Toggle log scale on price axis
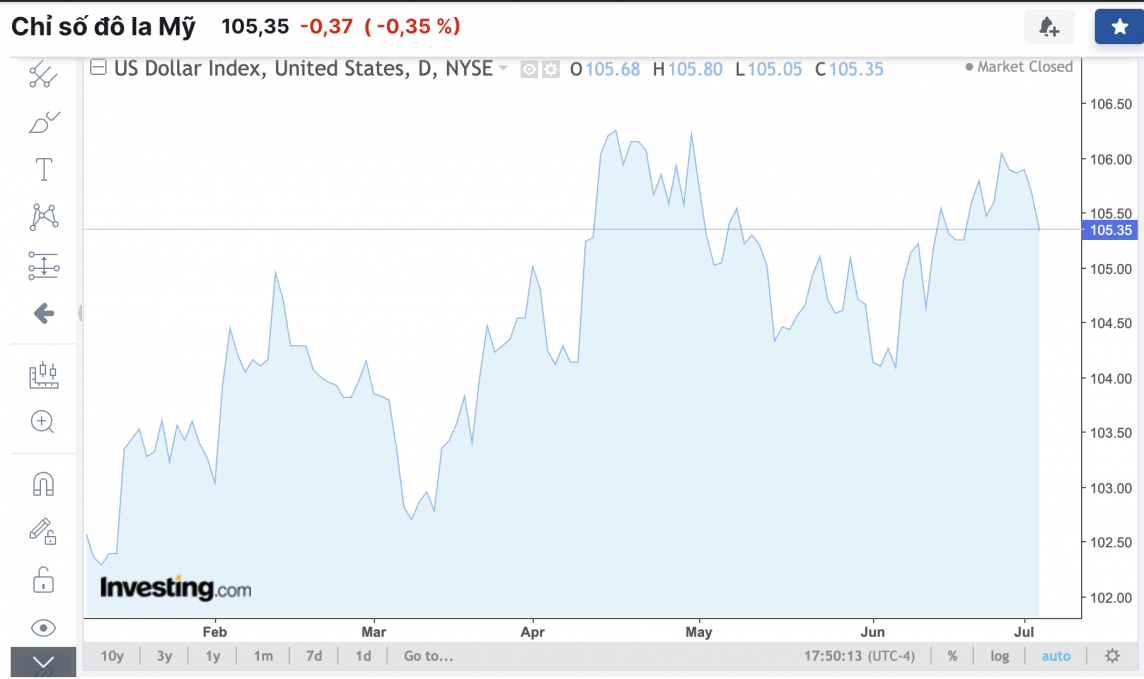Screen dimensions: 1144x679 click(x=1000, y=656)
